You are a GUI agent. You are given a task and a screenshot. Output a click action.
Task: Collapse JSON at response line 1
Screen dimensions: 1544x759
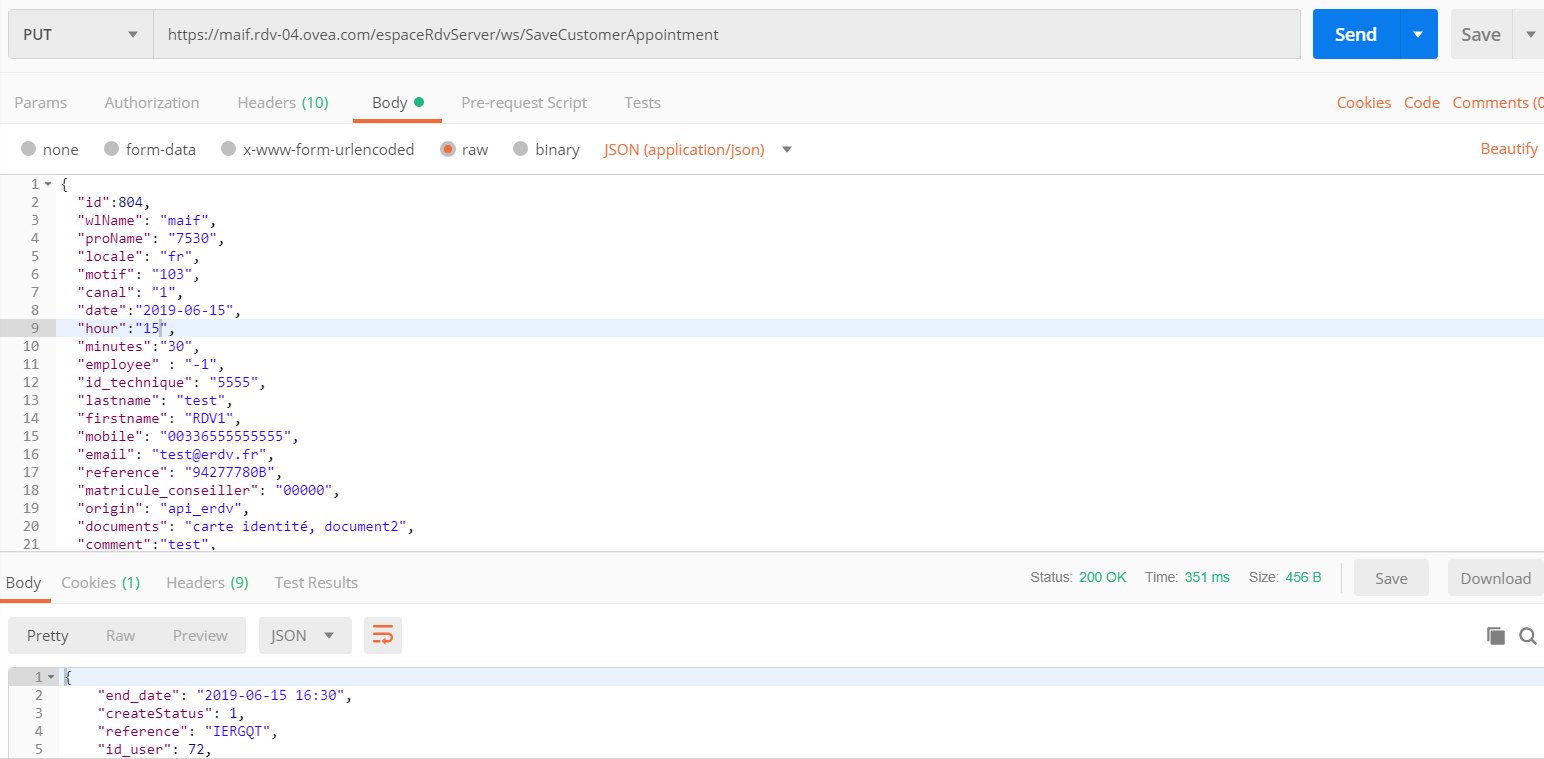[x=51, y=677]
